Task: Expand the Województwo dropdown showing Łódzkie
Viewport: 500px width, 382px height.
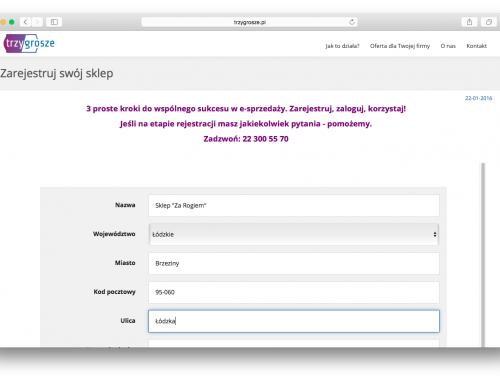Action: coord(294,234)
